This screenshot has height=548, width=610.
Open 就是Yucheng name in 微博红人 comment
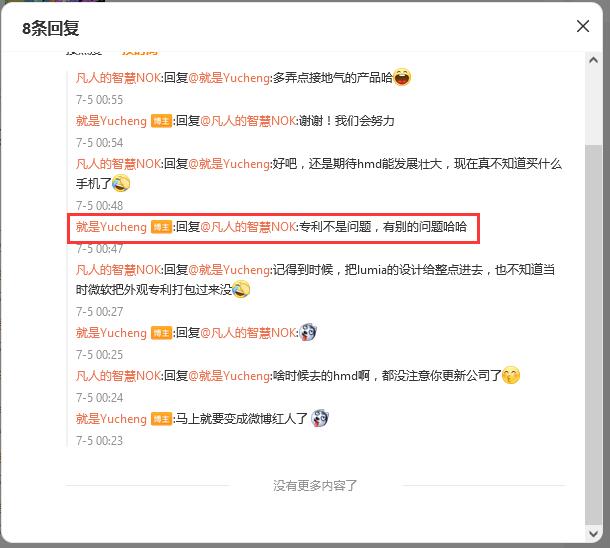tap(111, 419)
